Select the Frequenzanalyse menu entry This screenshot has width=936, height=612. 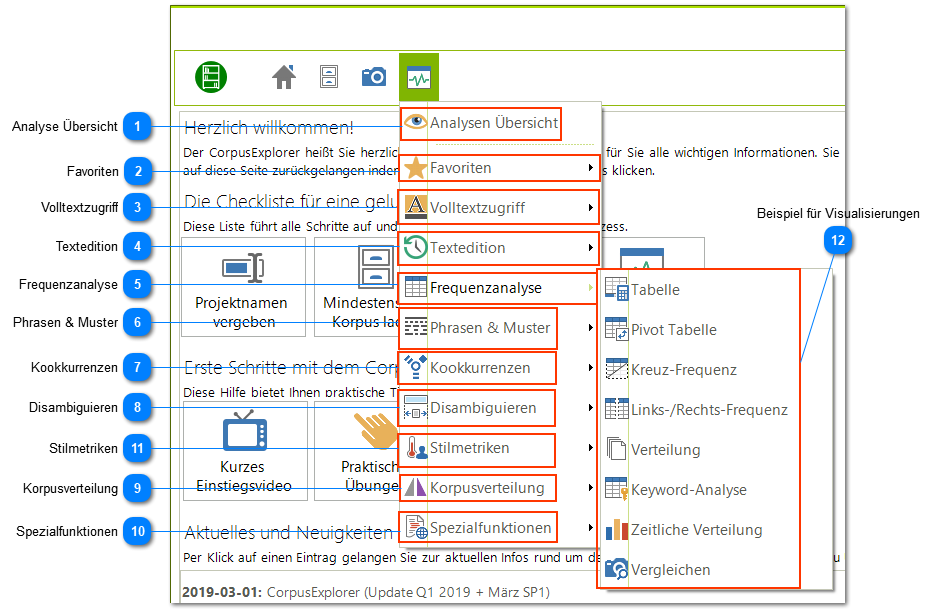coord(498,288)
